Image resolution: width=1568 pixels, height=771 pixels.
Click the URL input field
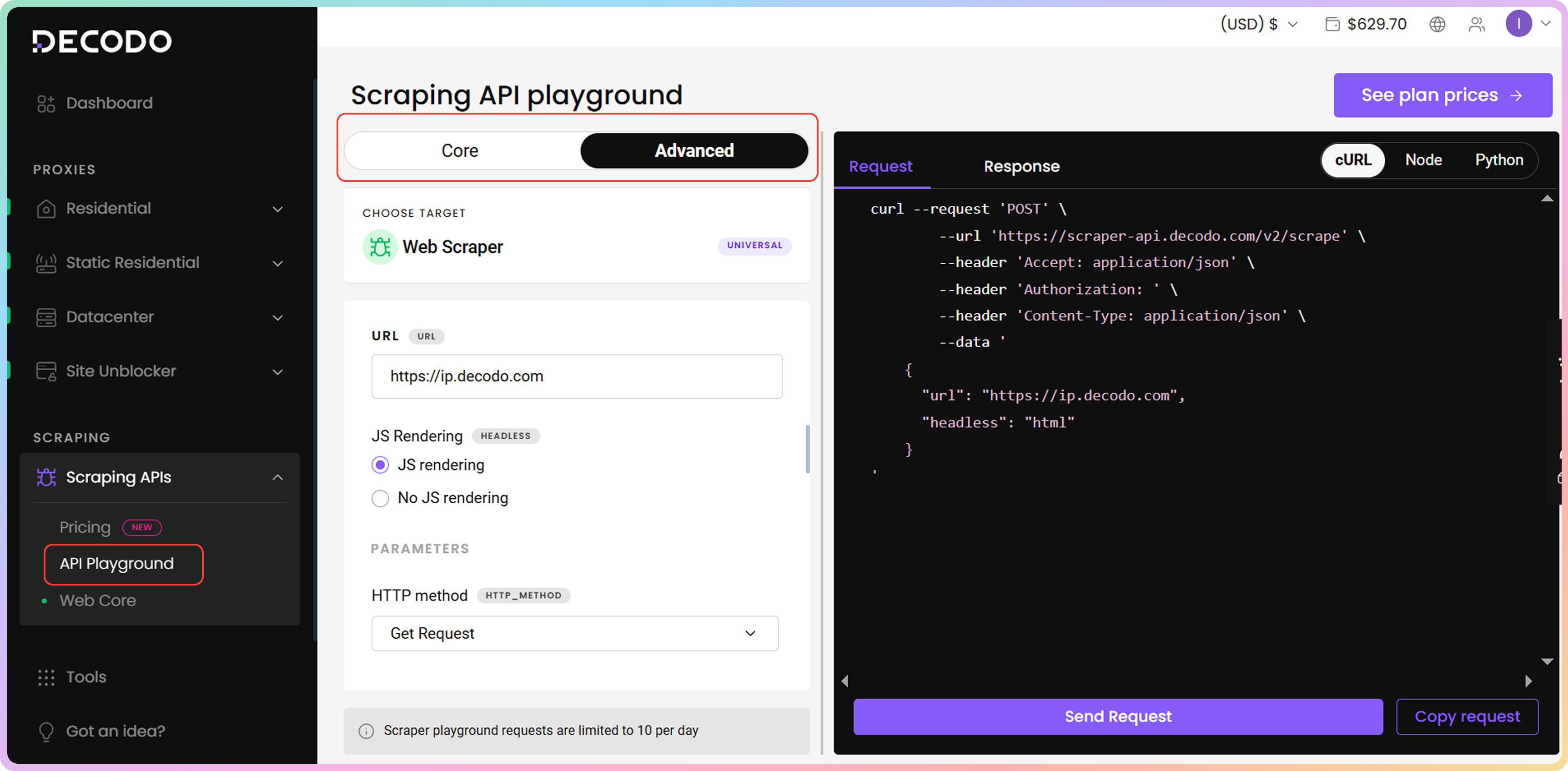click(577, 377)
